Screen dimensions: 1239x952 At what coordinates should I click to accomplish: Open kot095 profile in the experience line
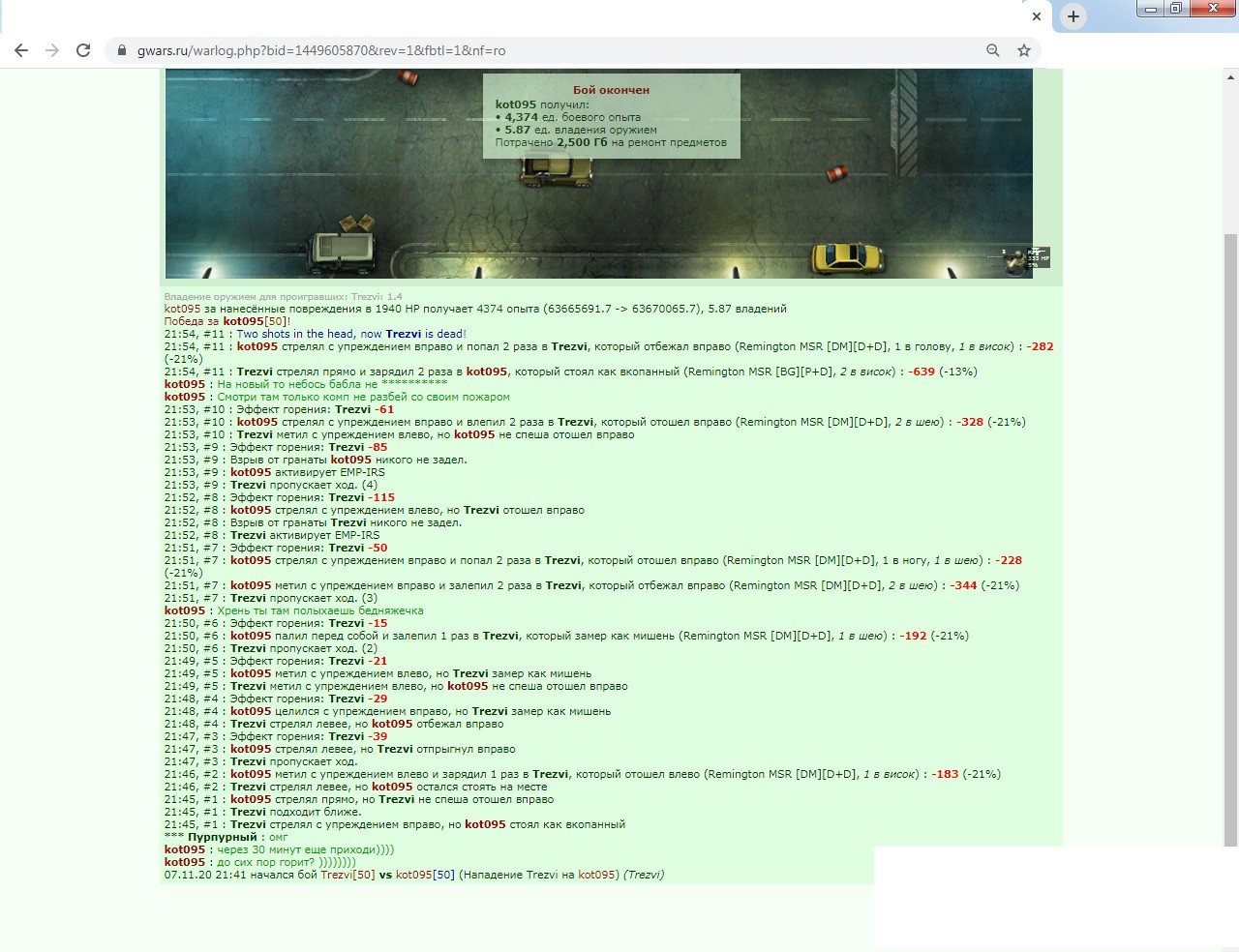coord(182,310)
